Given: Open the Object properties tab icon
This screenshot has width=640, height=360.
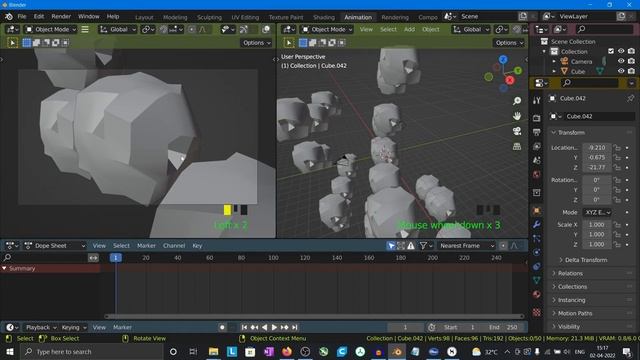Looking at the screenshot, I should click(x=537, y=211).
